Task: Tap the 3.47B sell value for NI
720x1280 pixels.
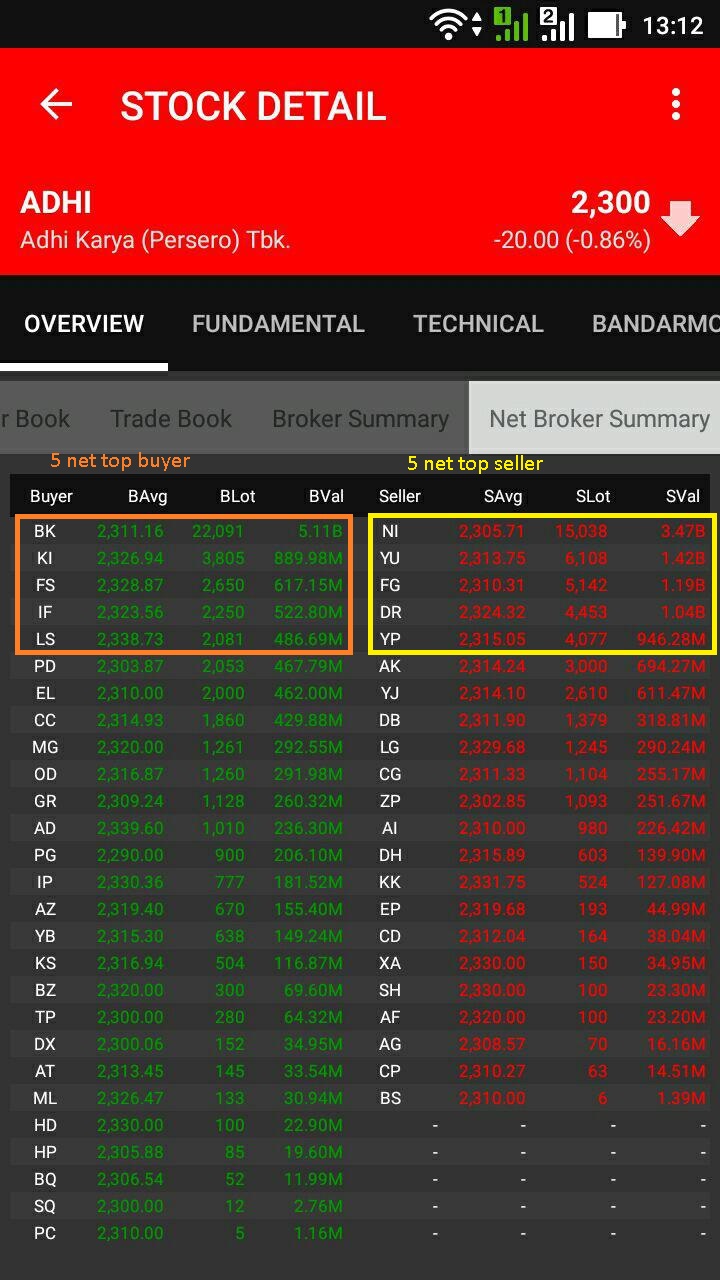Action: click(683, 531)
